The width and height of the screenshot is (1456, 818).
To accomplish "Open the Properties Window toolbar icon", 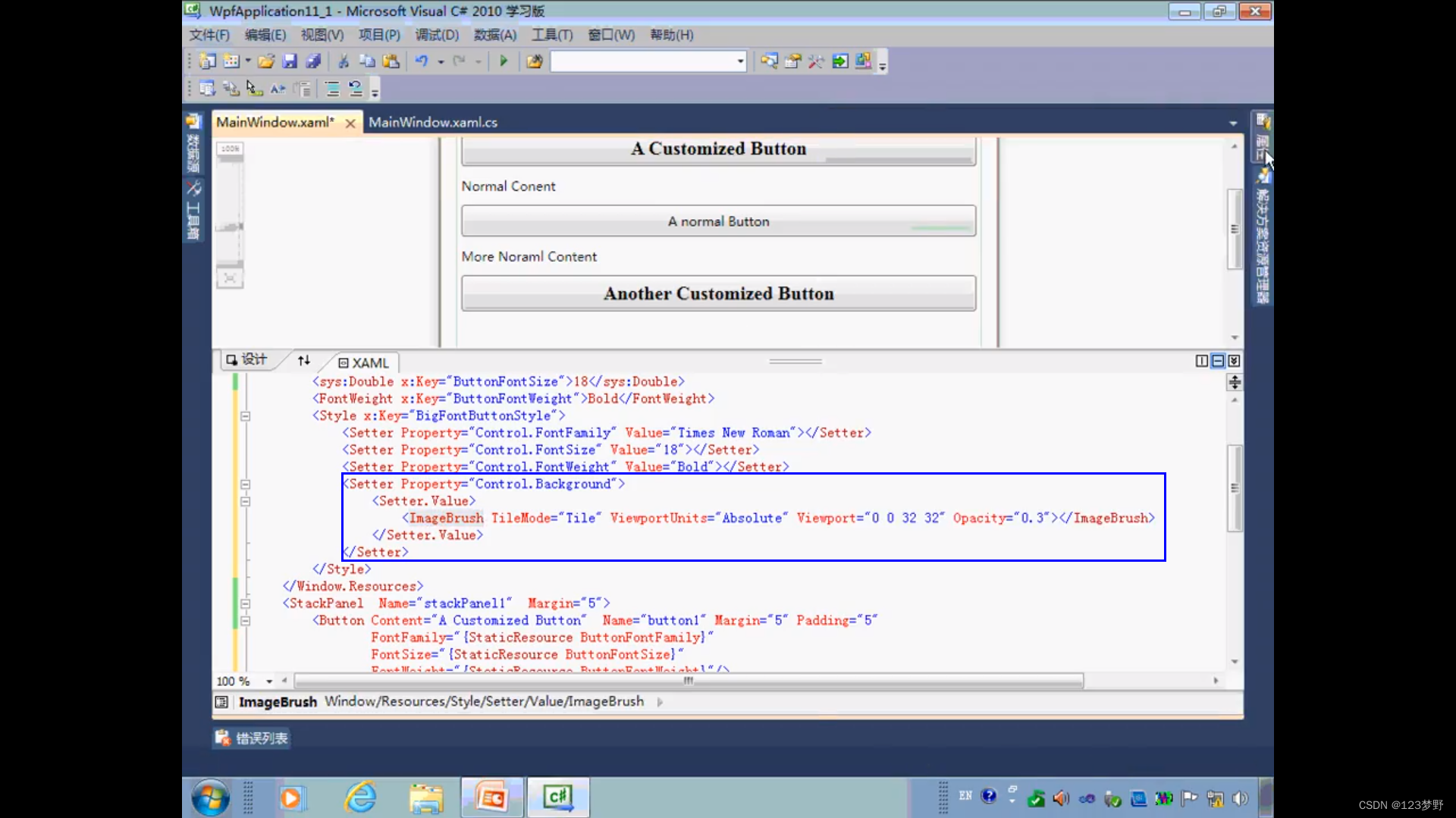I will click(792, 61).
